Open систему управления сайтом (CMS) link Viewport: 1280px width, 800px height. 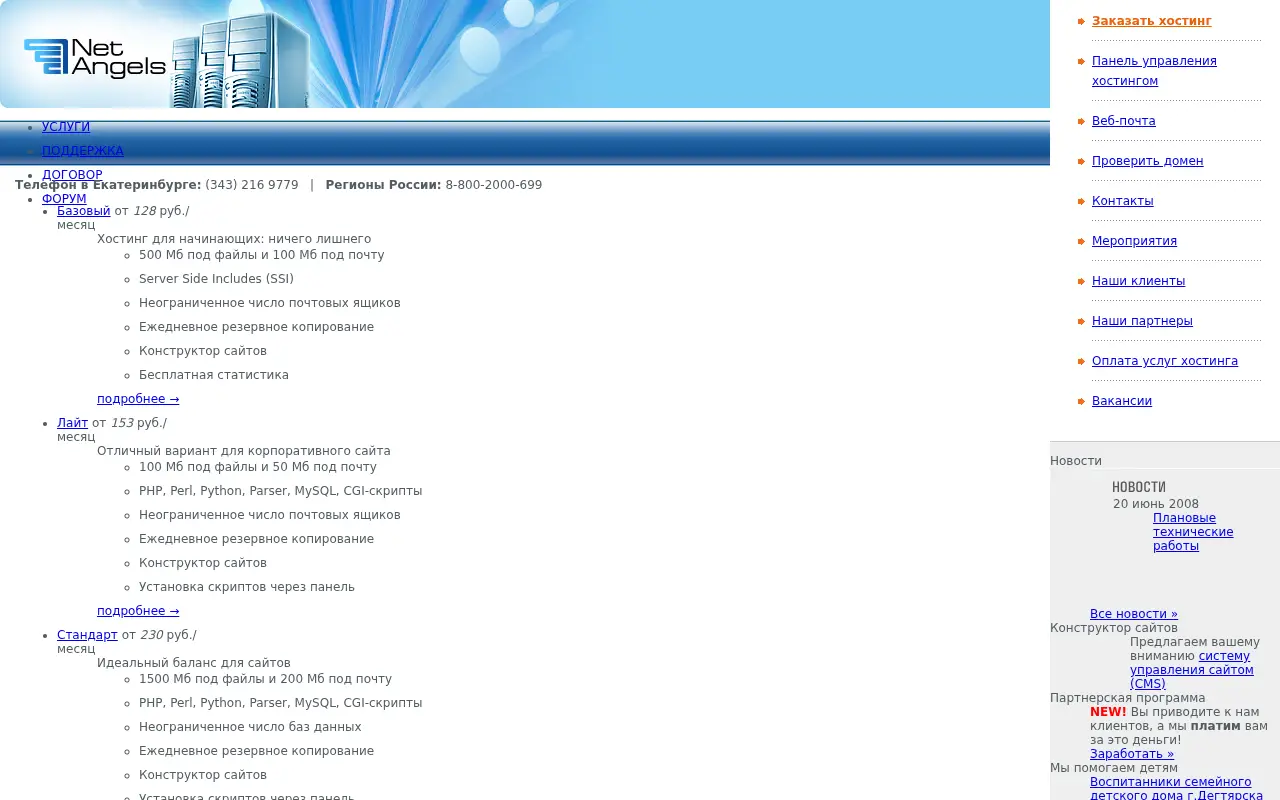tap(1192, 670)
